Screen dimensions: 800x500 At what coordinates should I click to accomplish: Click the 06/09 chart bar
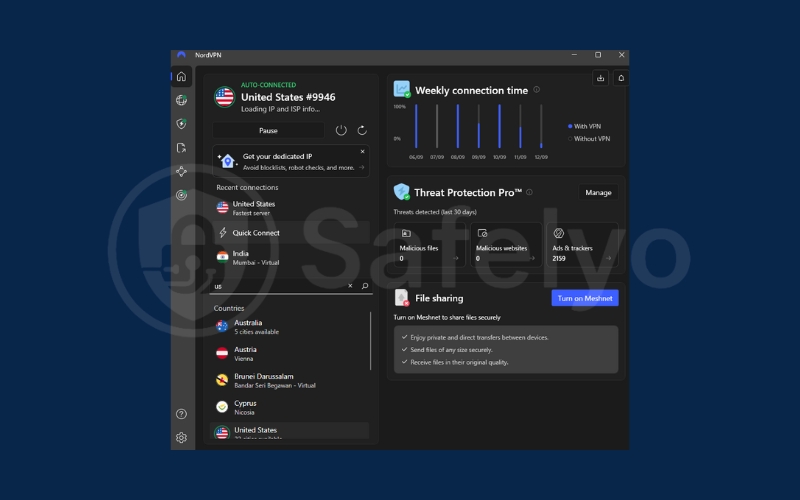[416, 126]
